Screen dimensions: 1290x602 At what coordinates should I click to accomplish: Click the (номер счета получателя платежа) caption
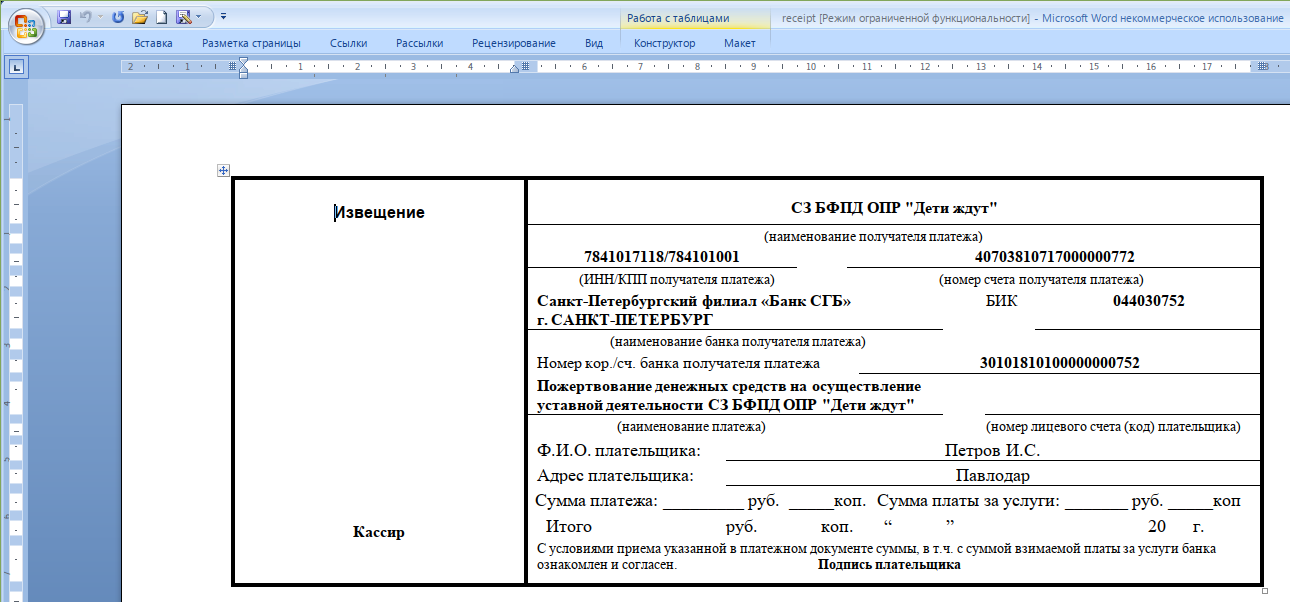pos(1041,280)
